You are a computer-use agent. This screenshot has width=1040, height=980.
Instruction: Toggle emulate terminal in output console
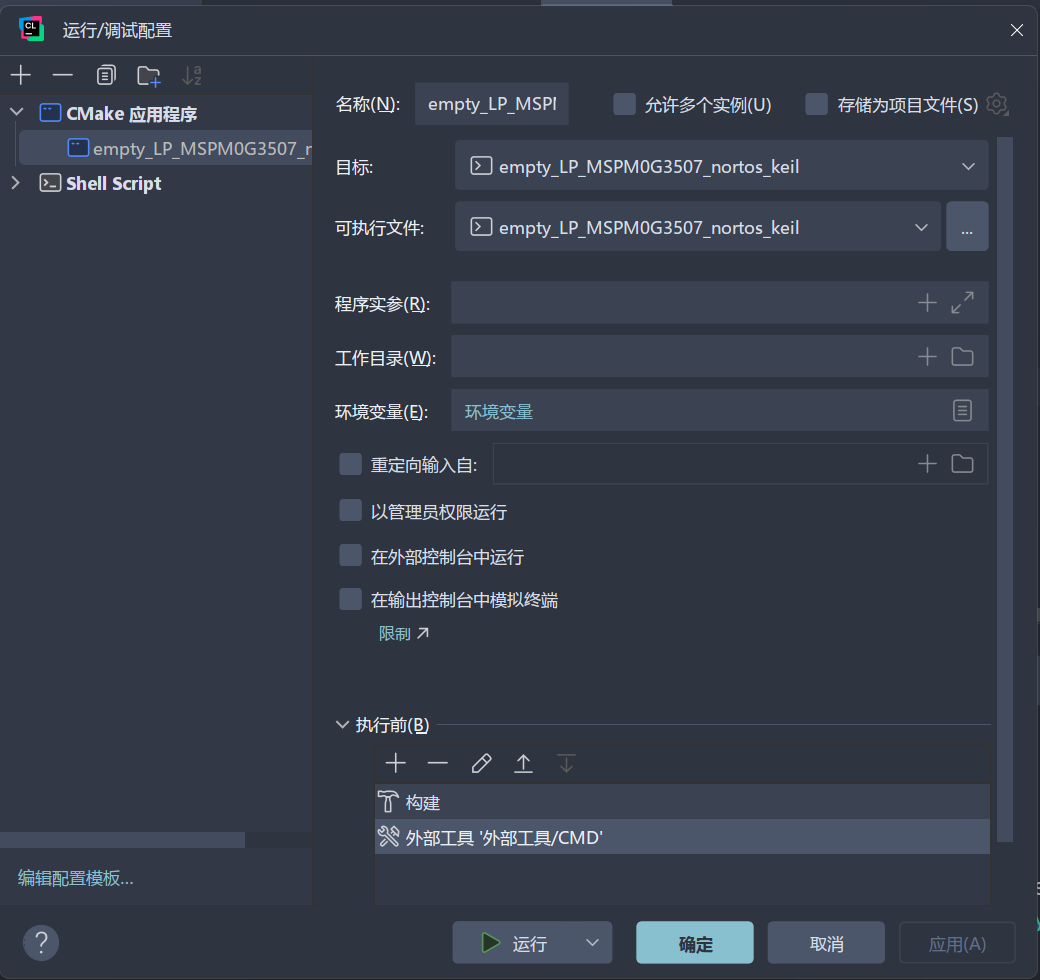coord(350,599)
